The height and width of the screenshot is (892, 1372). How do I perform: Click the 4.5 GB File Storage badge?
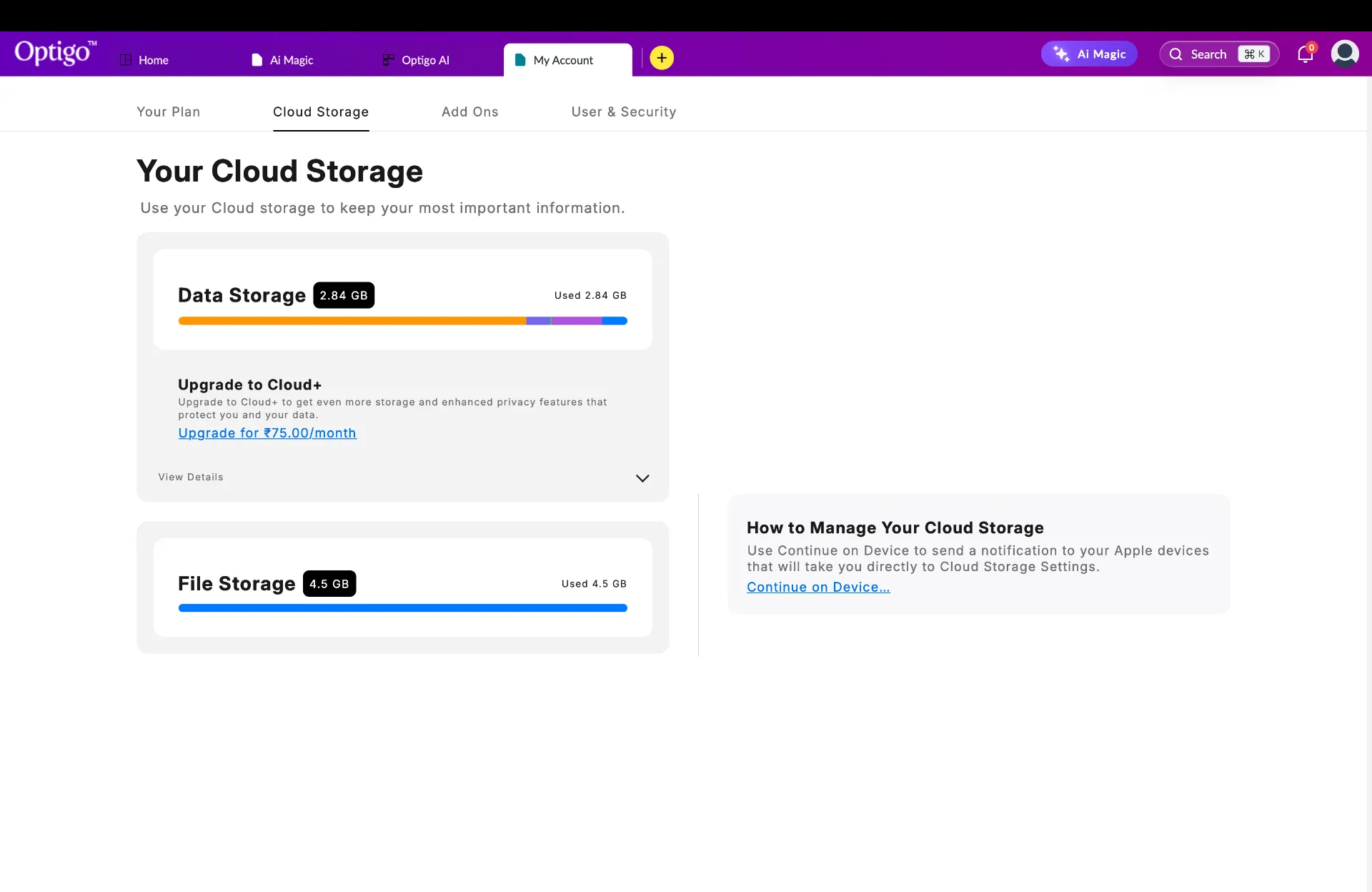point(329,584)
